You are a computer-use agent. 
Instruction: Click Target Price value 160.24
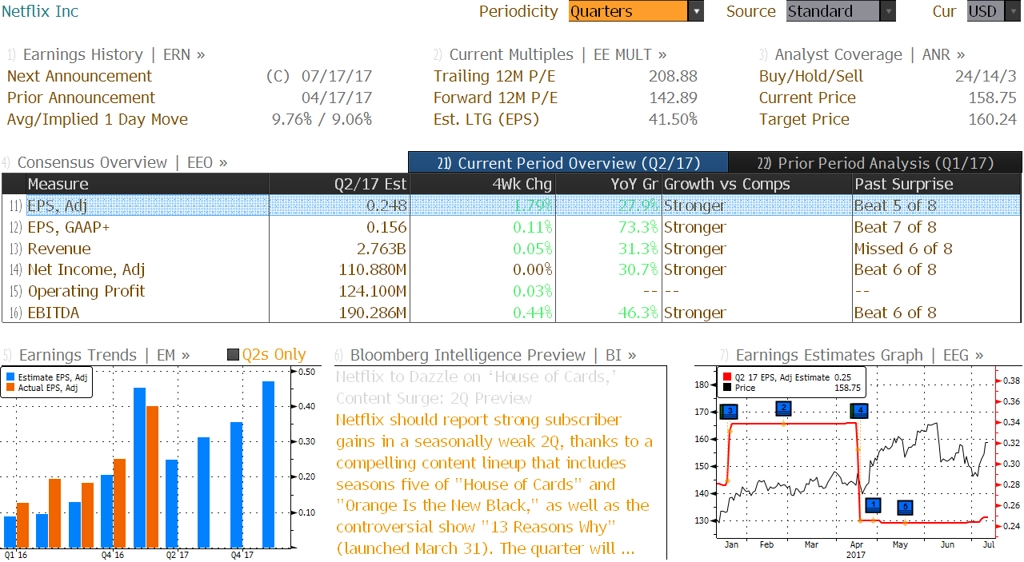click(993, 119)
